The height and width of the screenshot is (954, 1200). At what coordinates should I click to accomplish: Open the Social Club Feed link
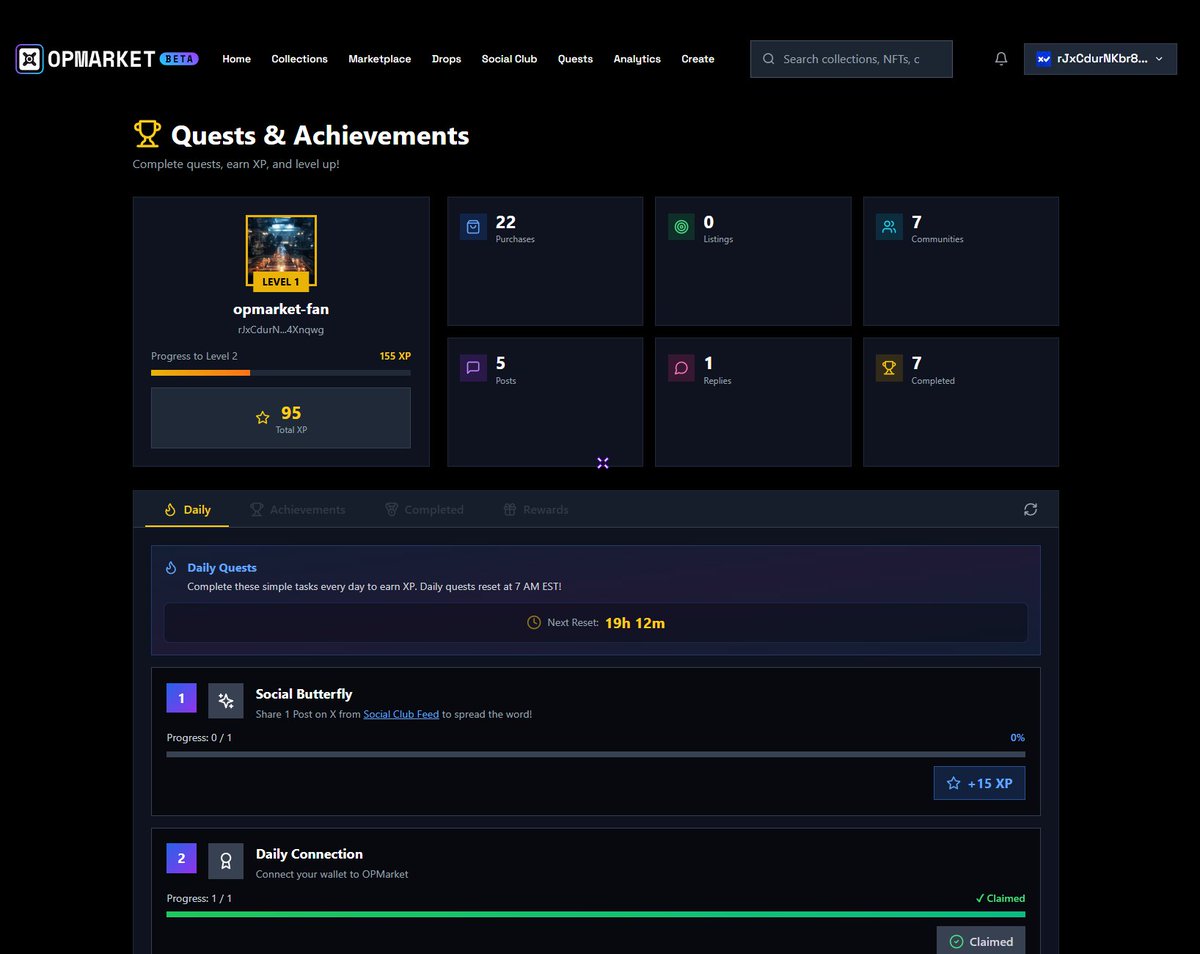[x=401, y=714]
